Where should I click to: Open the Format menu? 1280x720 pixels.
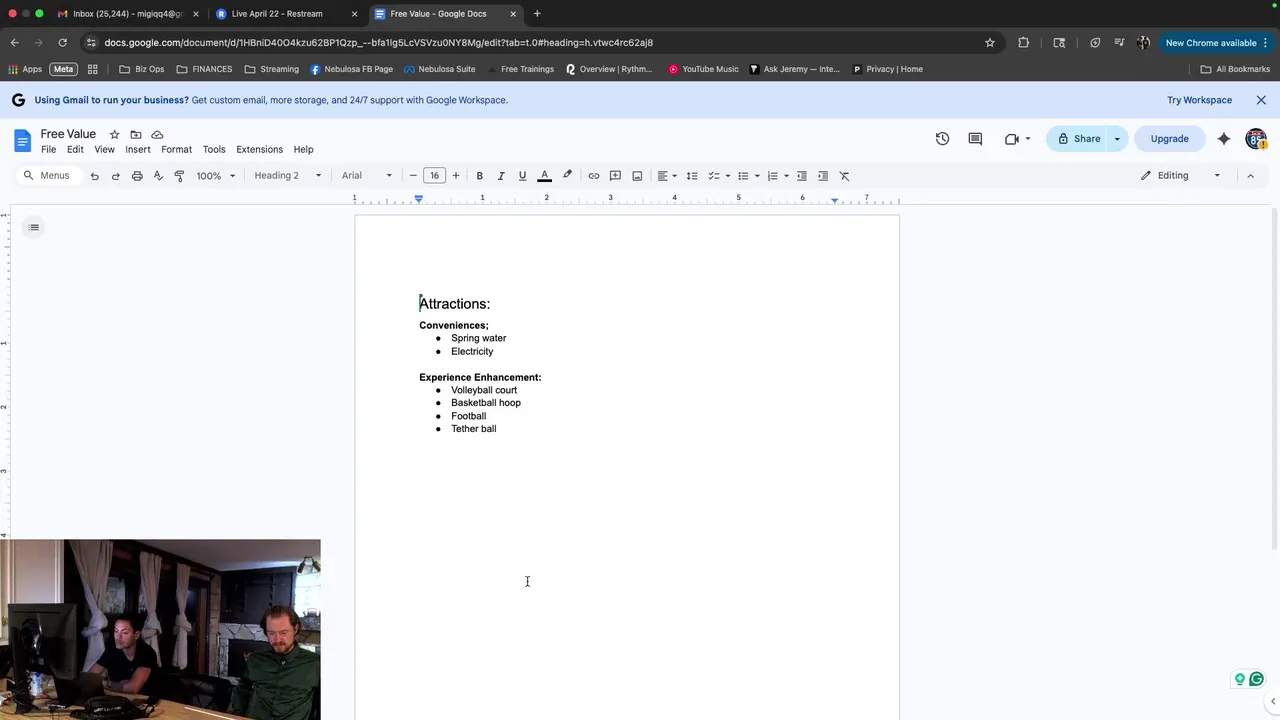pos(176,150)
